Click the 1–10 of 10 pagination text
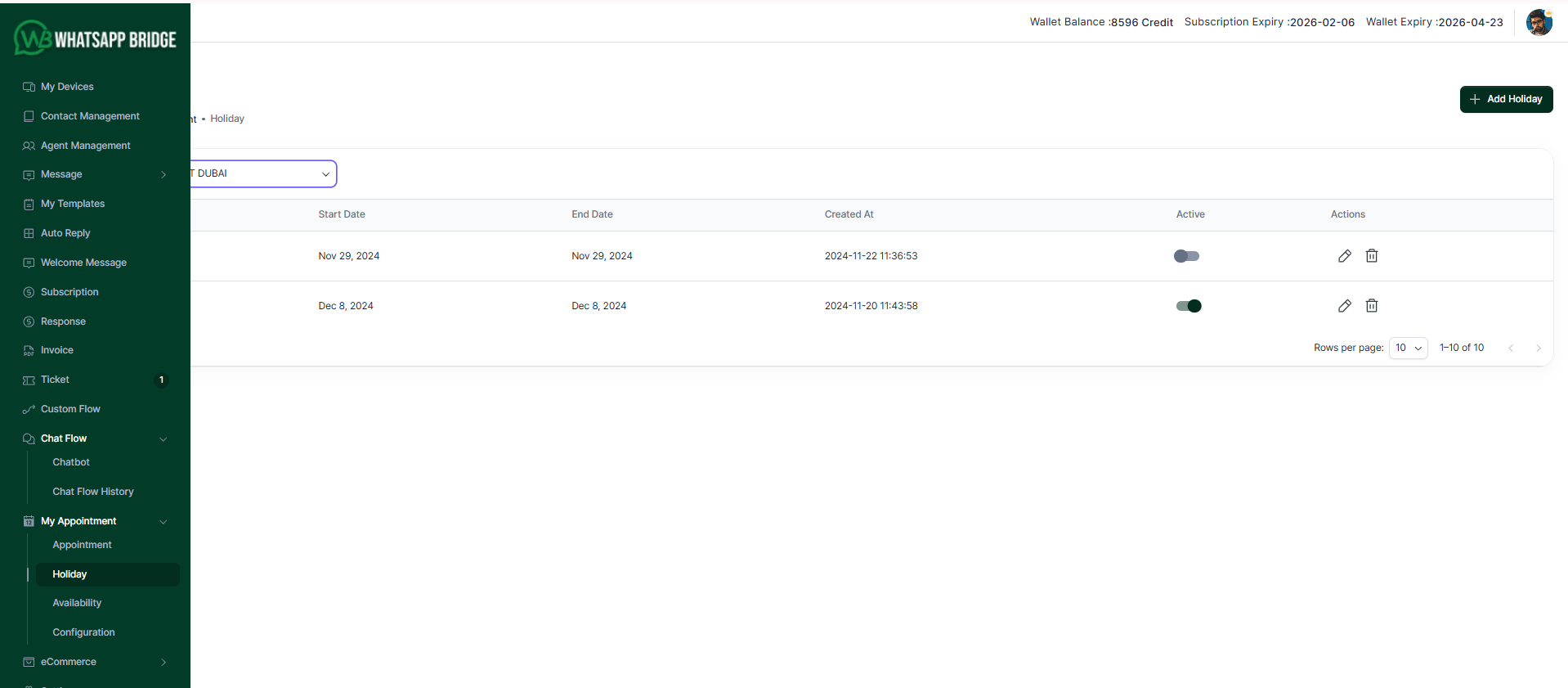The width and height of the screenshot is (1568, 688). (x=1462, y=348)
